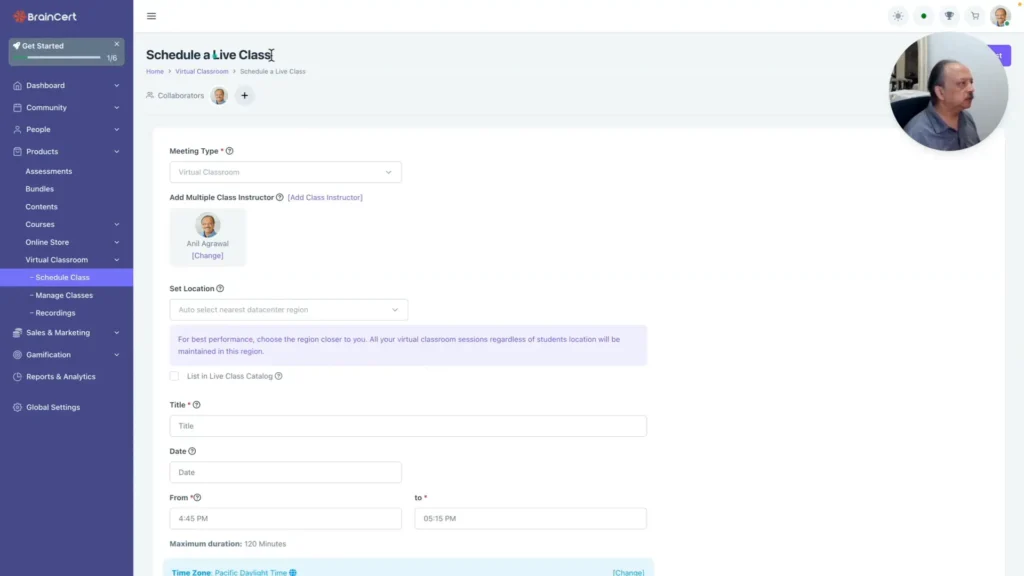Click the Dashboard home icon

18,86
